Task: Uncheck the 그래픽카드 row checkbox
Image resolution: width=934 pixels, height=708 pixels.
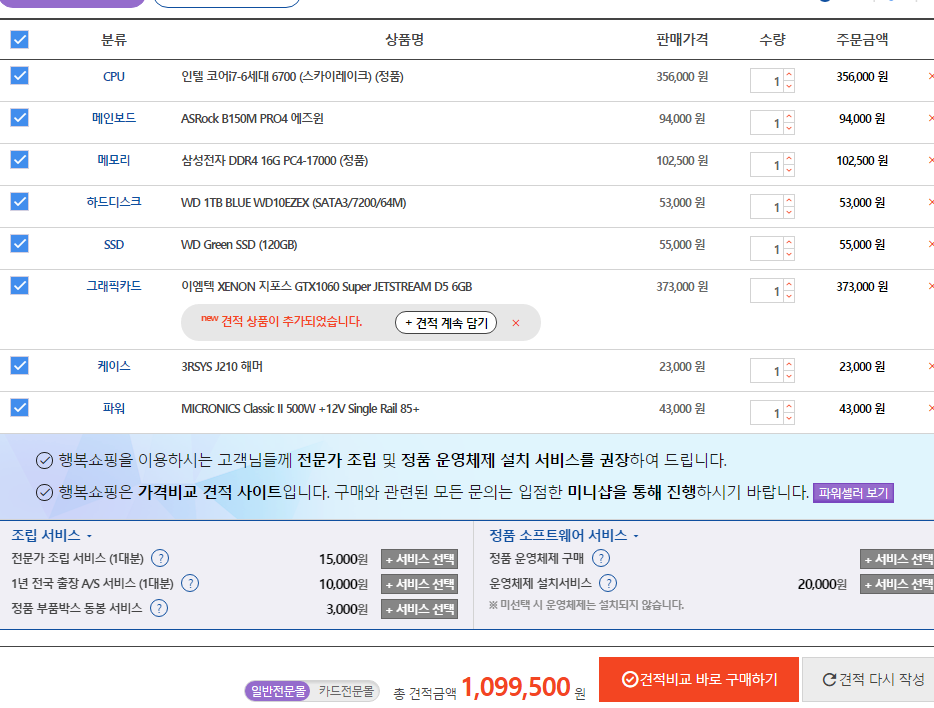Action: [x=20, y=286]
